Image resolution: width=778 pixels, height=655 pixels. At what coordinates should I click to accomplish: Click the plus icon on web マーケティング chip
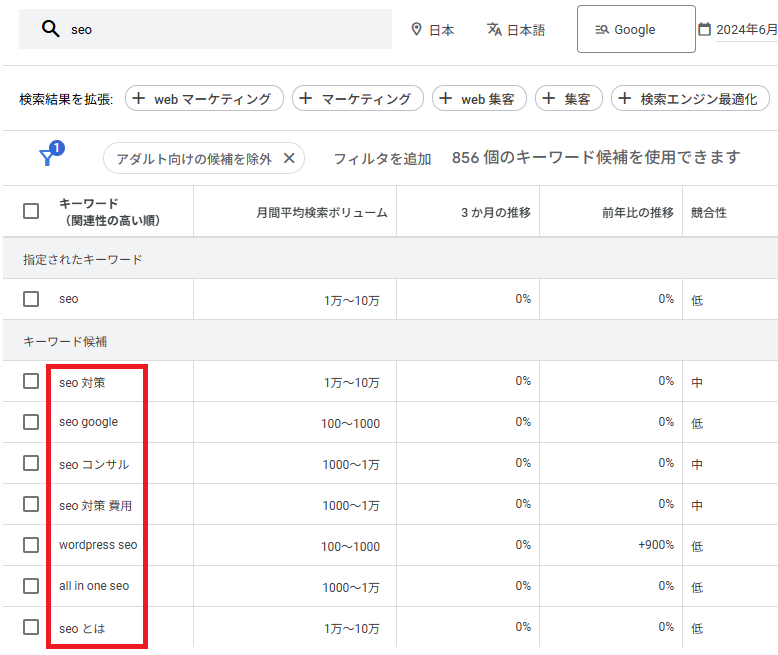coord(139,98)
